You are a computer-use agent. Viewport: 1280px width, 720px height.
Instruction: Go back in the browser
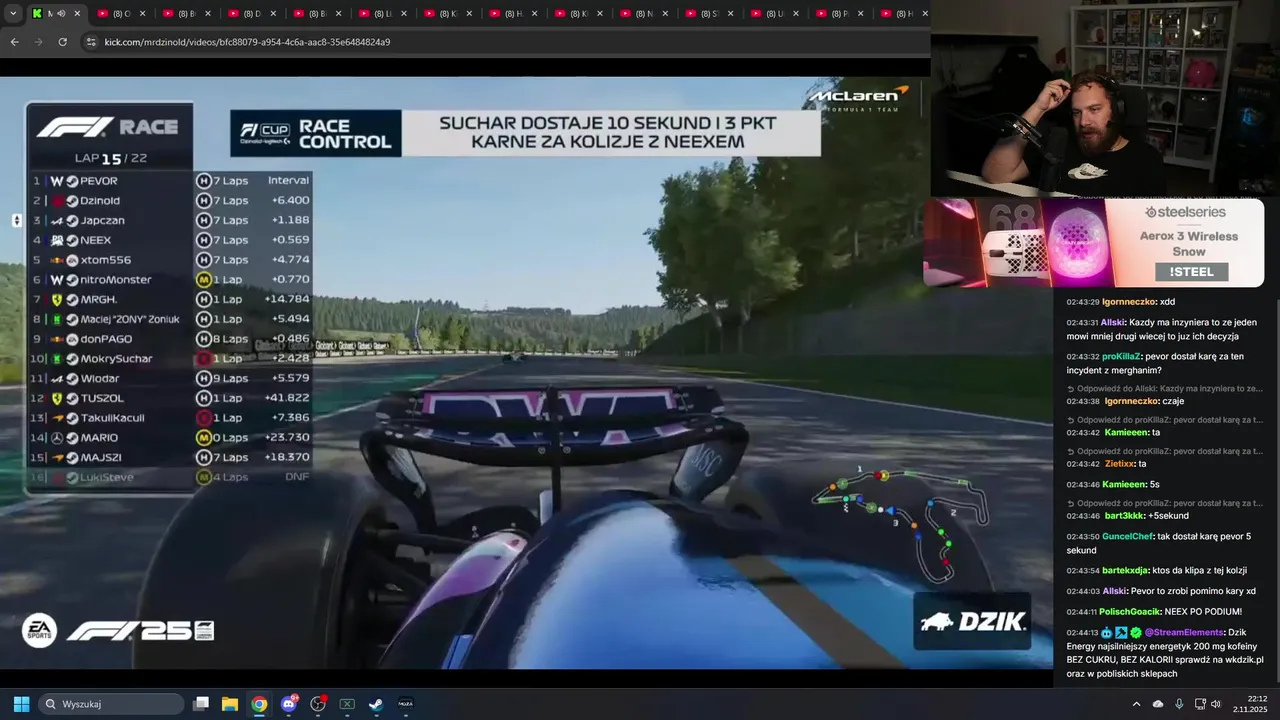click(14, 42)
